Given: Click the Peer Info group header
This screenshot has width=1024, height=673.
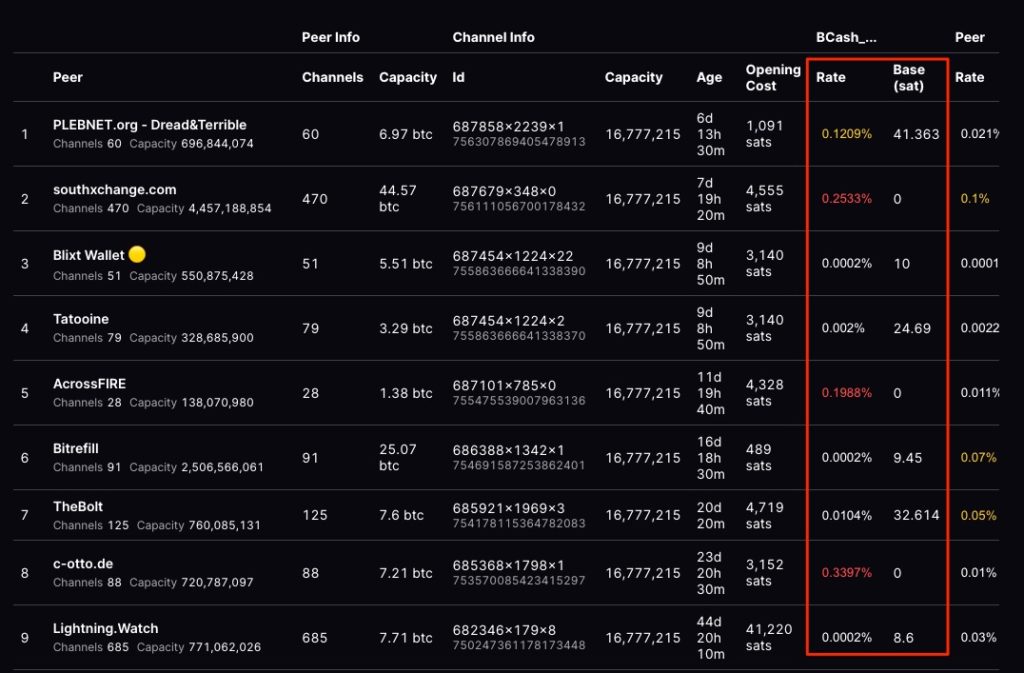Looking at the screenshot, I should tap(330, 37).
